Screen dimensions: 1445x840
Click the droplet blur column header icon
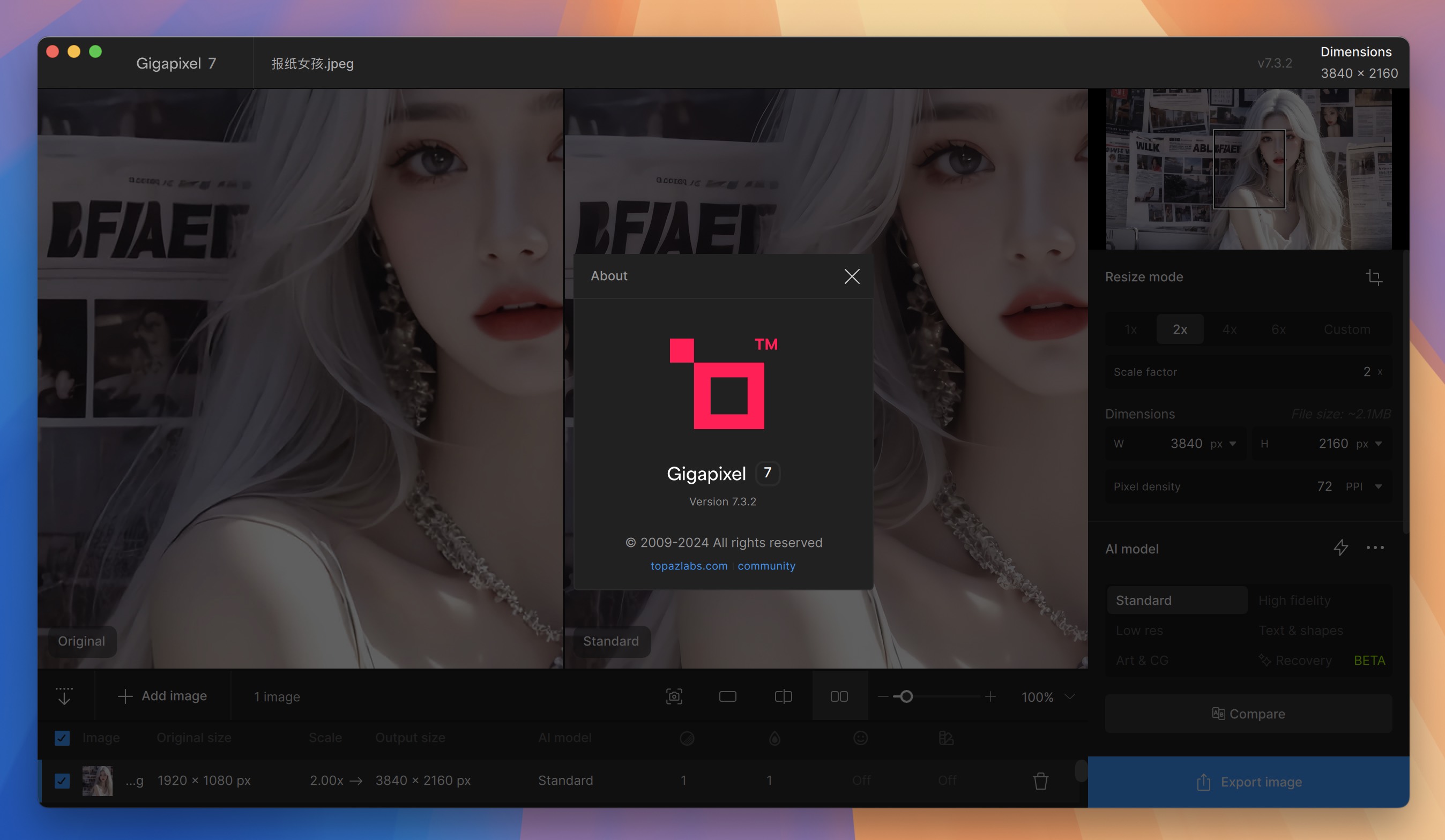[x=774, y=738]
